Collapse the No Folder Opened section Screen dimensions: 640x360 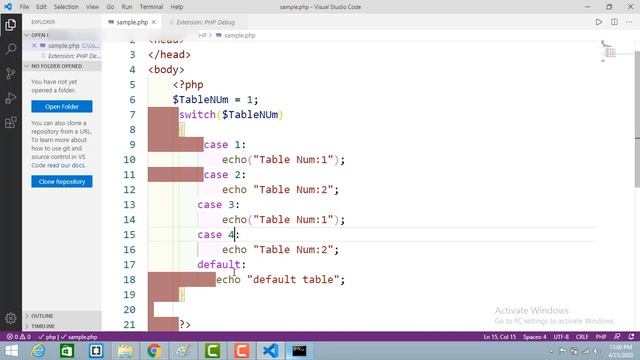pos(62,66)
